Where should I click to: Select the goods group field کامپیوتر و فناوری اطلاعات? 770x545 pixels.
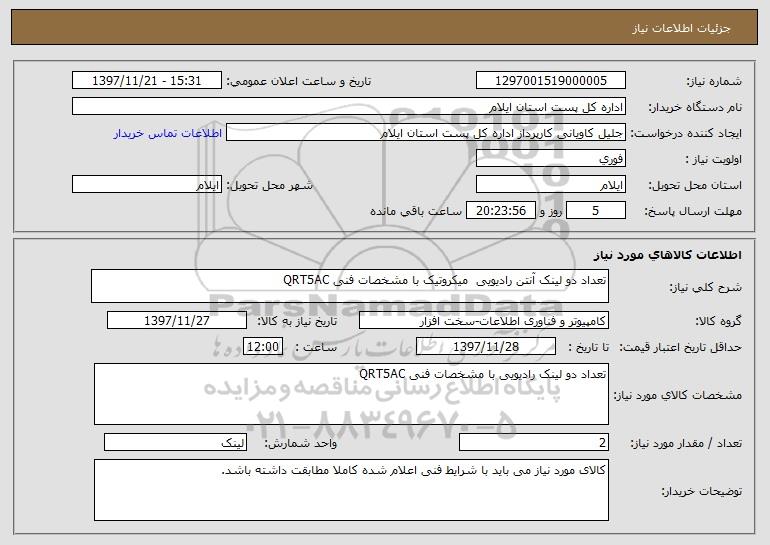pyautogui.click(x=484, y=321)
